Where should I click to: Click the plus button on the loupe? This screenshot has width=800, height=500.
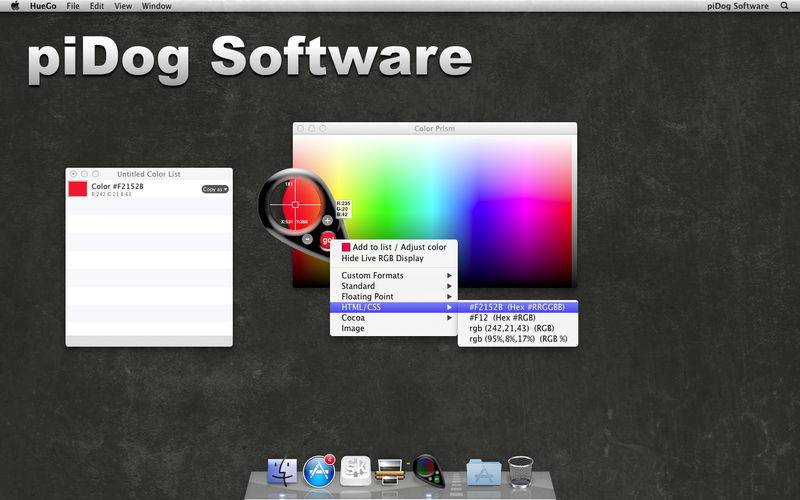click(327, 220)
